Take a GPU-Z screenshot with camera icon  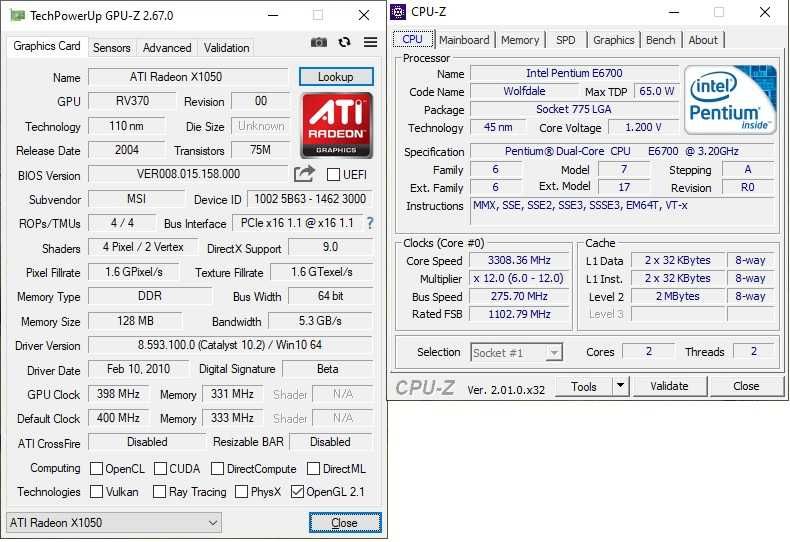coord(318,42)
